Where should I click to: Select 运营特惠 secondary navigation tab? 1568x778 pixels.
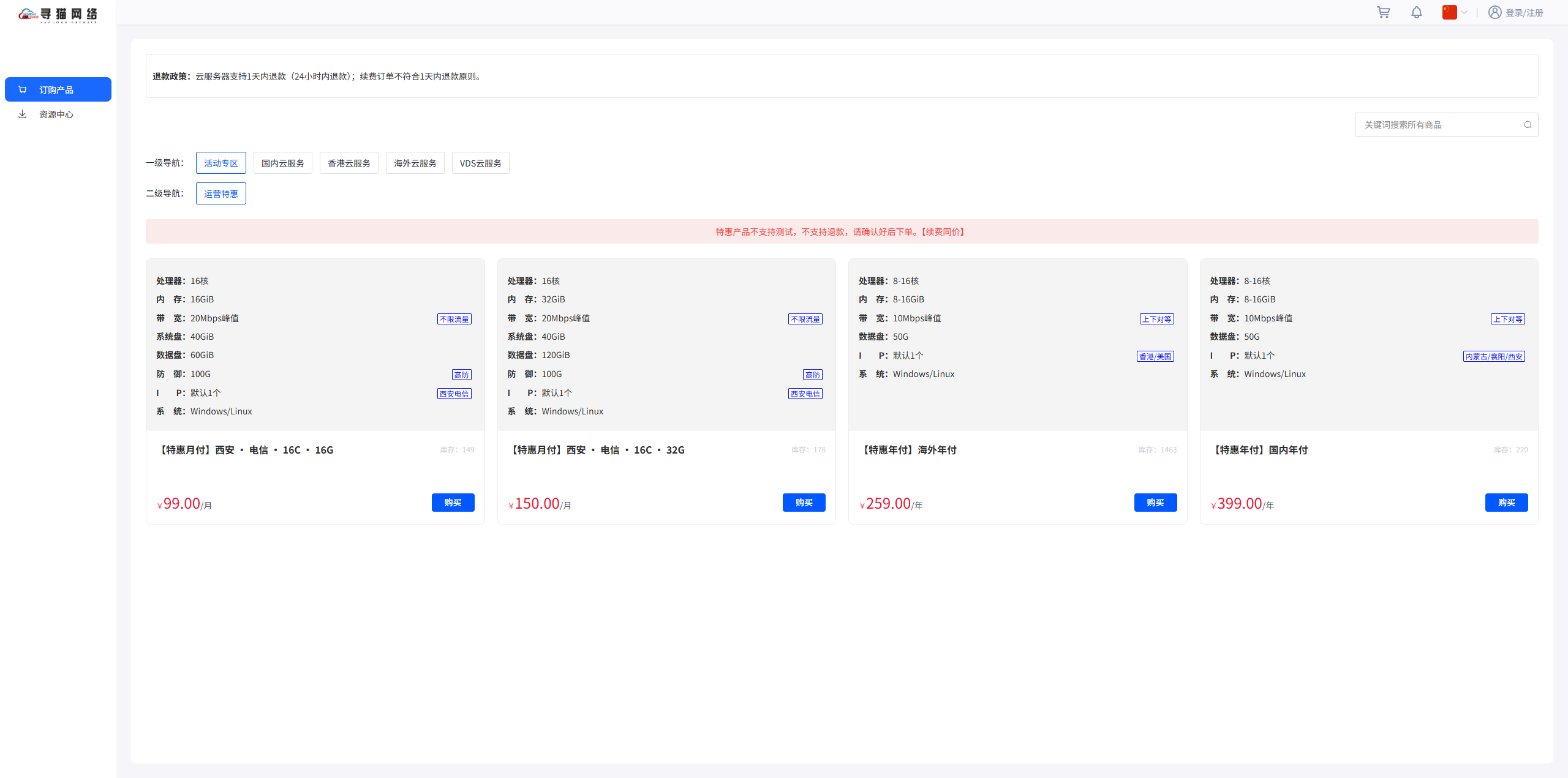tap(221, 193)
